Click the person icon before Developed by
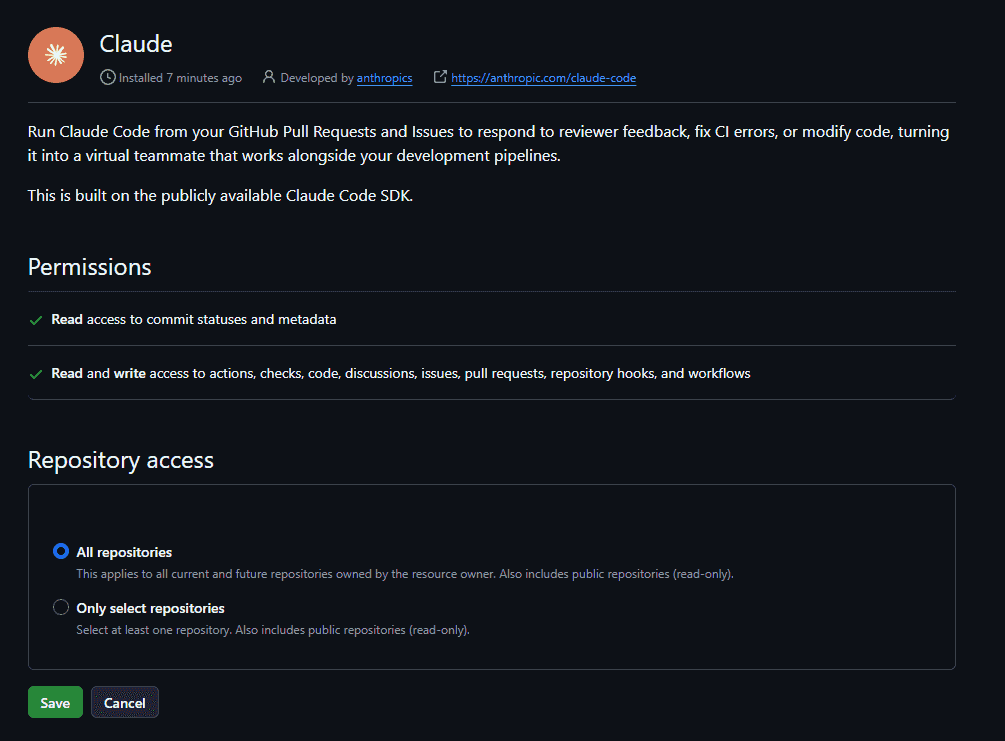Image resolution: width=1005 pixels, height=741 pixels. click(x=269, y=77)
